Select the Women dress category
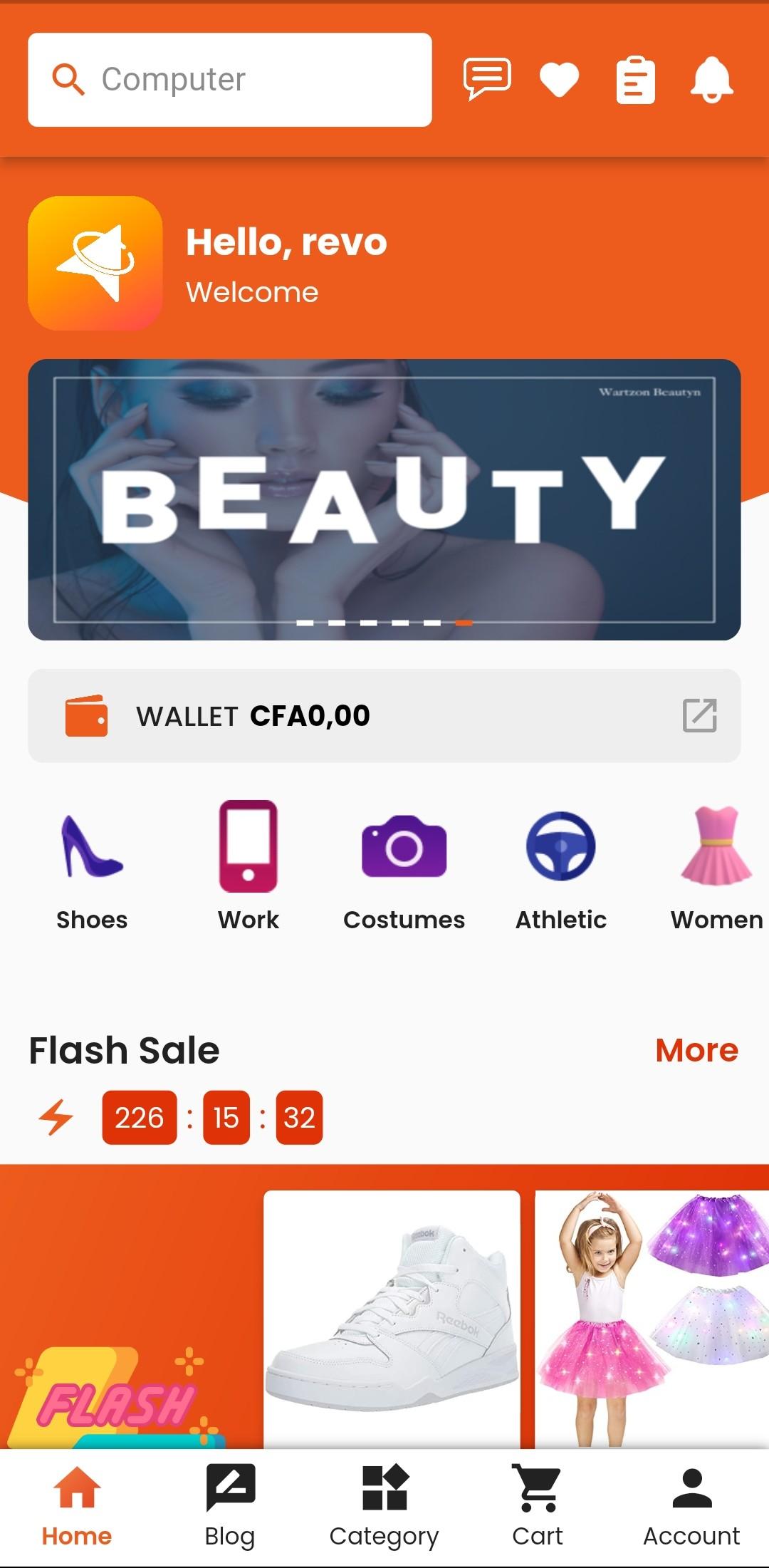 click(716, 846)
